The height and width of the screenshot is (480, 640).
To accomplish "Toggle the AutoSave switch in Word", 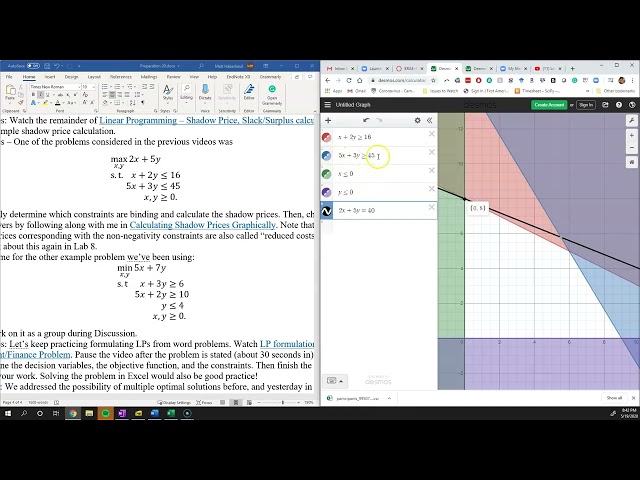I will click(33, 66).
